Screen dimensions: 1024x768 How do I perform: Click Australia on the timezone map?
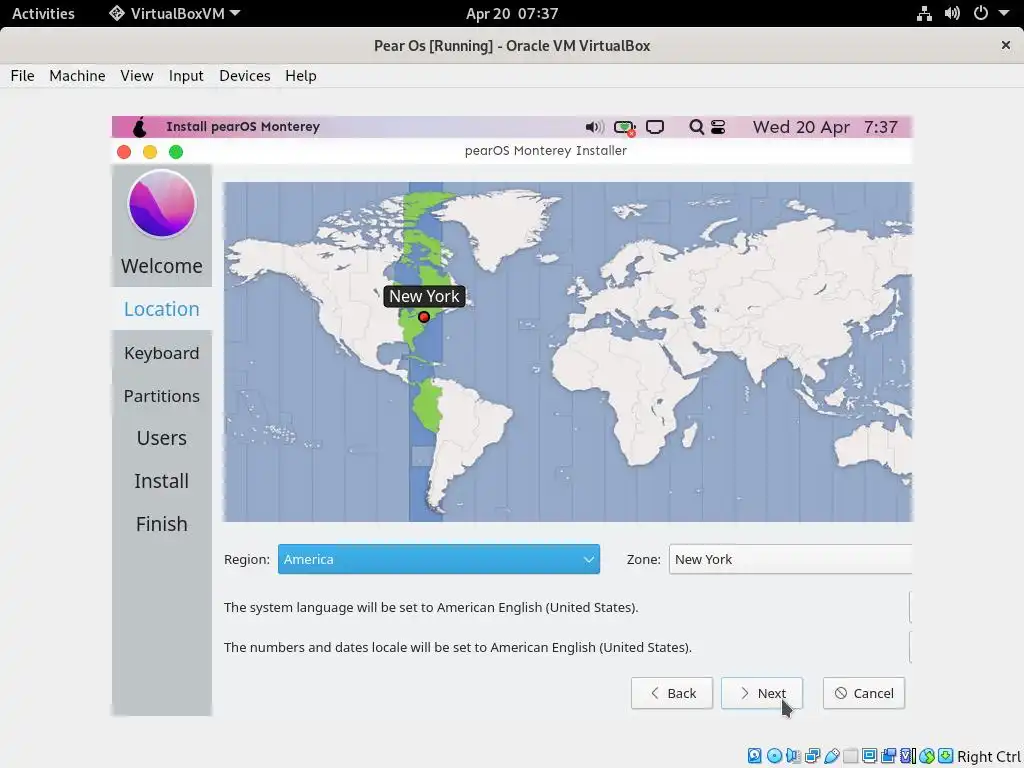tap(875, 447)
